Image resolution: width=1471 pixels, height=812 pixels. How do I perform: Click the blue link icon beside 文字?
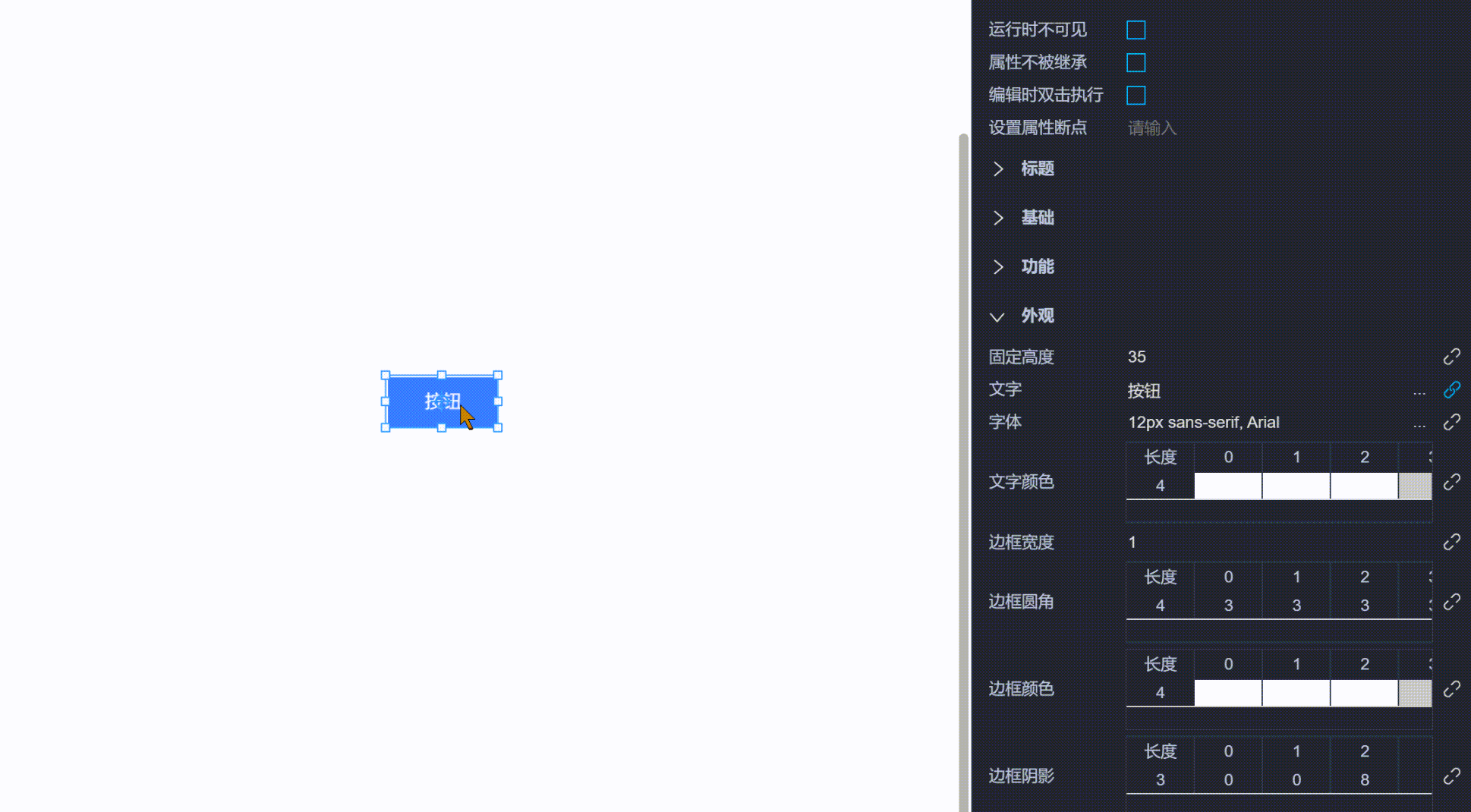pyautogui.click(x=1452, y=389)
